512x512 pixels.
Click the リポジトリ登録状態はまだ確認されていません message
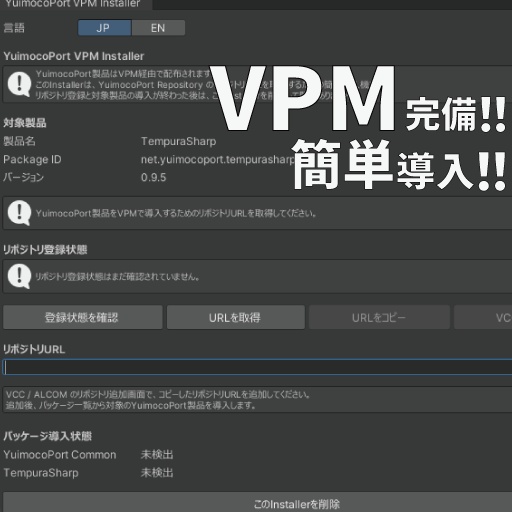click(118, 277)
